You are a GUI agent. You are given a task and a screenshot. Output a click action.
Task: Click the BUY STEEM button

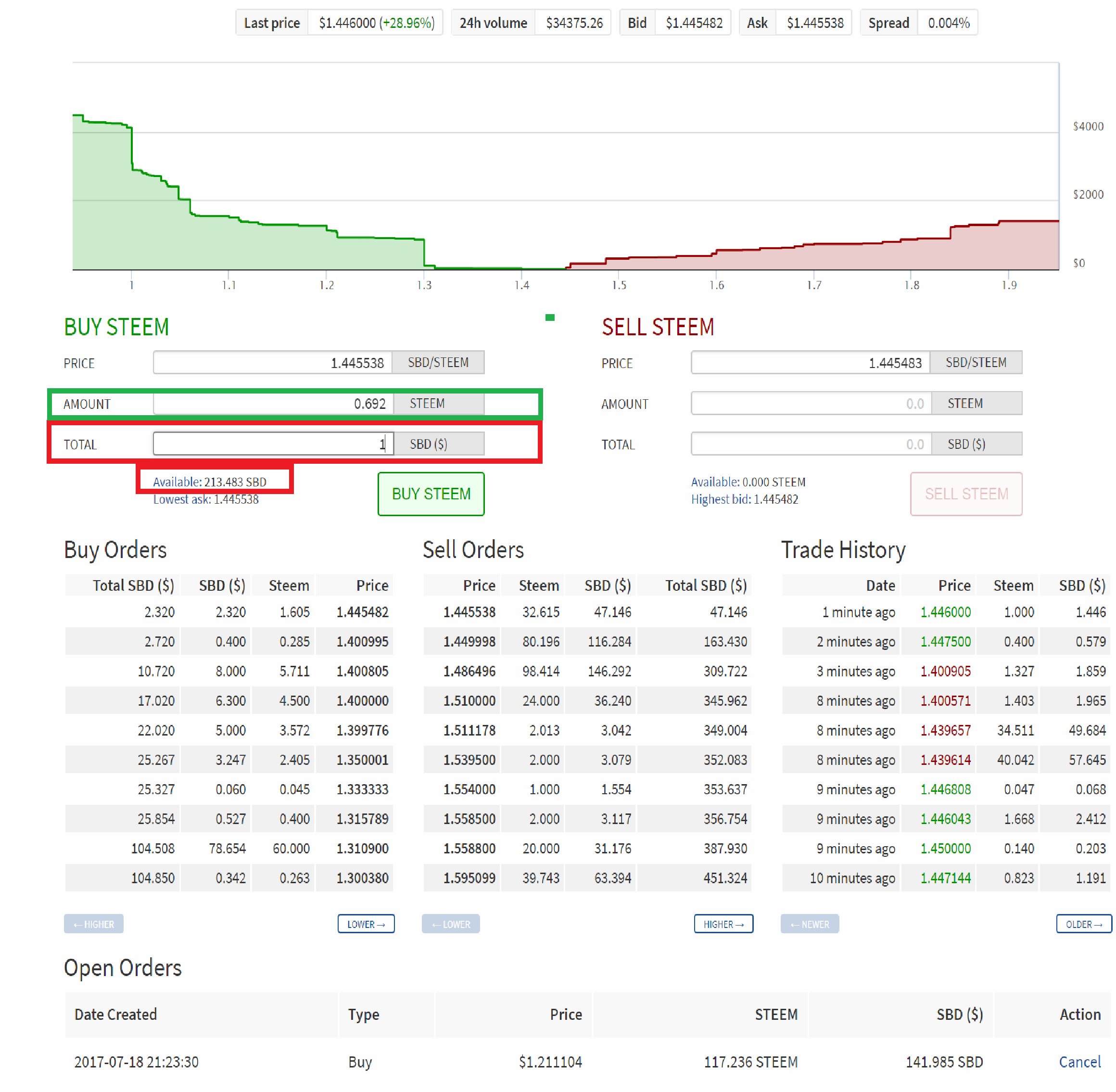[431, 494]
